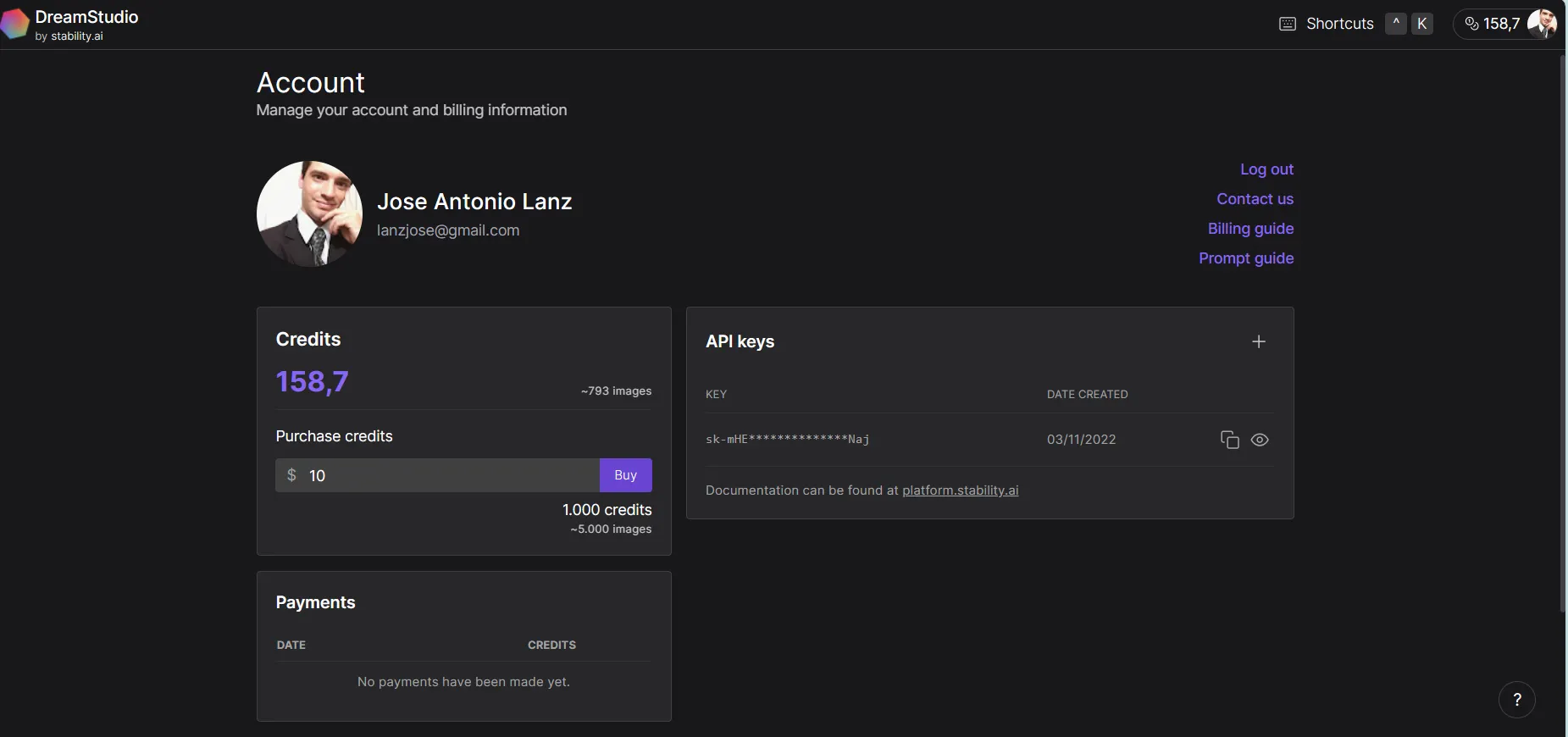Click the credits coin icon in header
The image size is (1568, 737).
1471,24
